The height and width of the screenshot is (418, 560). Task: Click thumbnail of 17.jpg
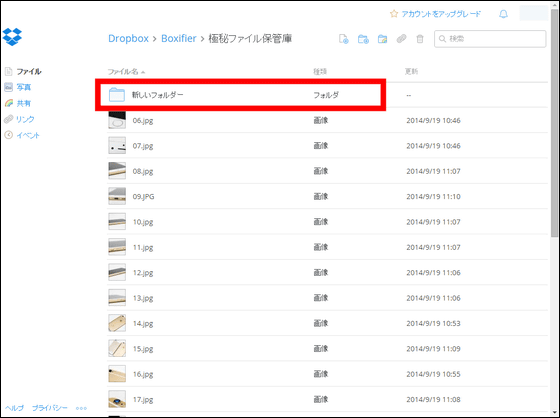(x=117, y=399)
